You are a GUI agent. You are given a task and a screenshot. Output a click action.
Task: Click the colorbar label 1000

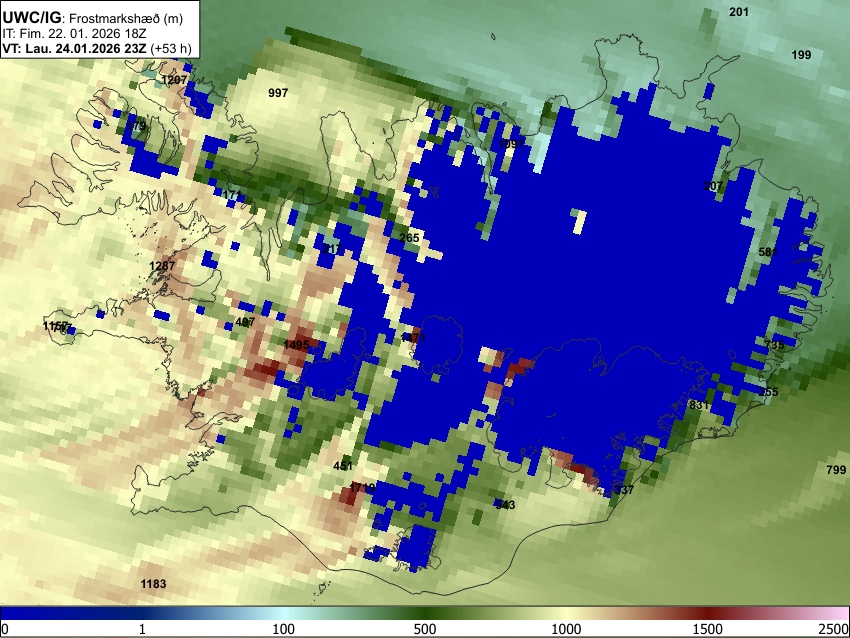coord(566,629)
